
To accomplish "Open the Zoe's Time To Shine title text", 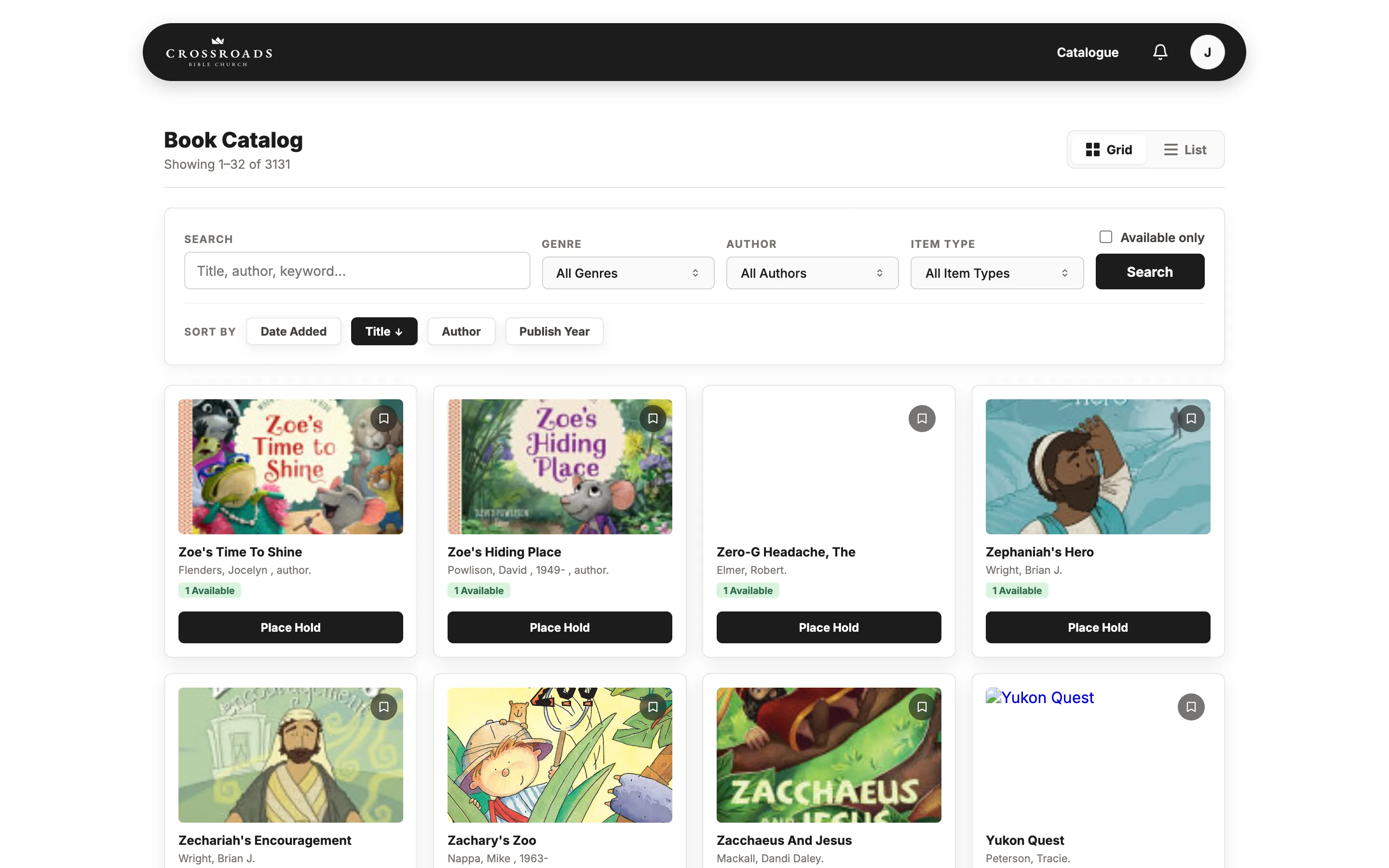I will pyautogui.click(x=240, y=552).
